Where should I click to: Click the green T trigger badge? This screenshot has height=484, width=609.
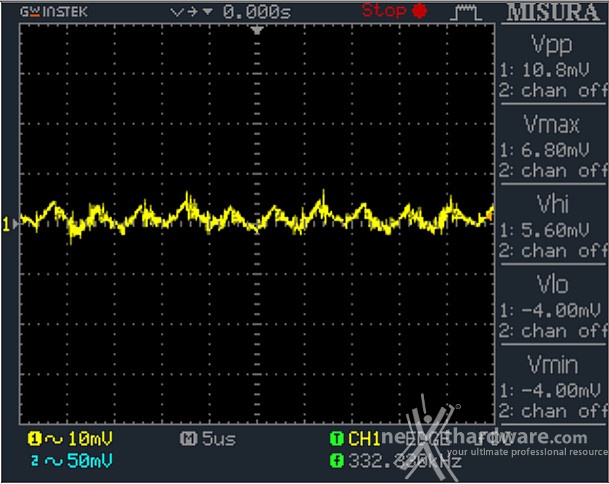[x=336, y=439]
